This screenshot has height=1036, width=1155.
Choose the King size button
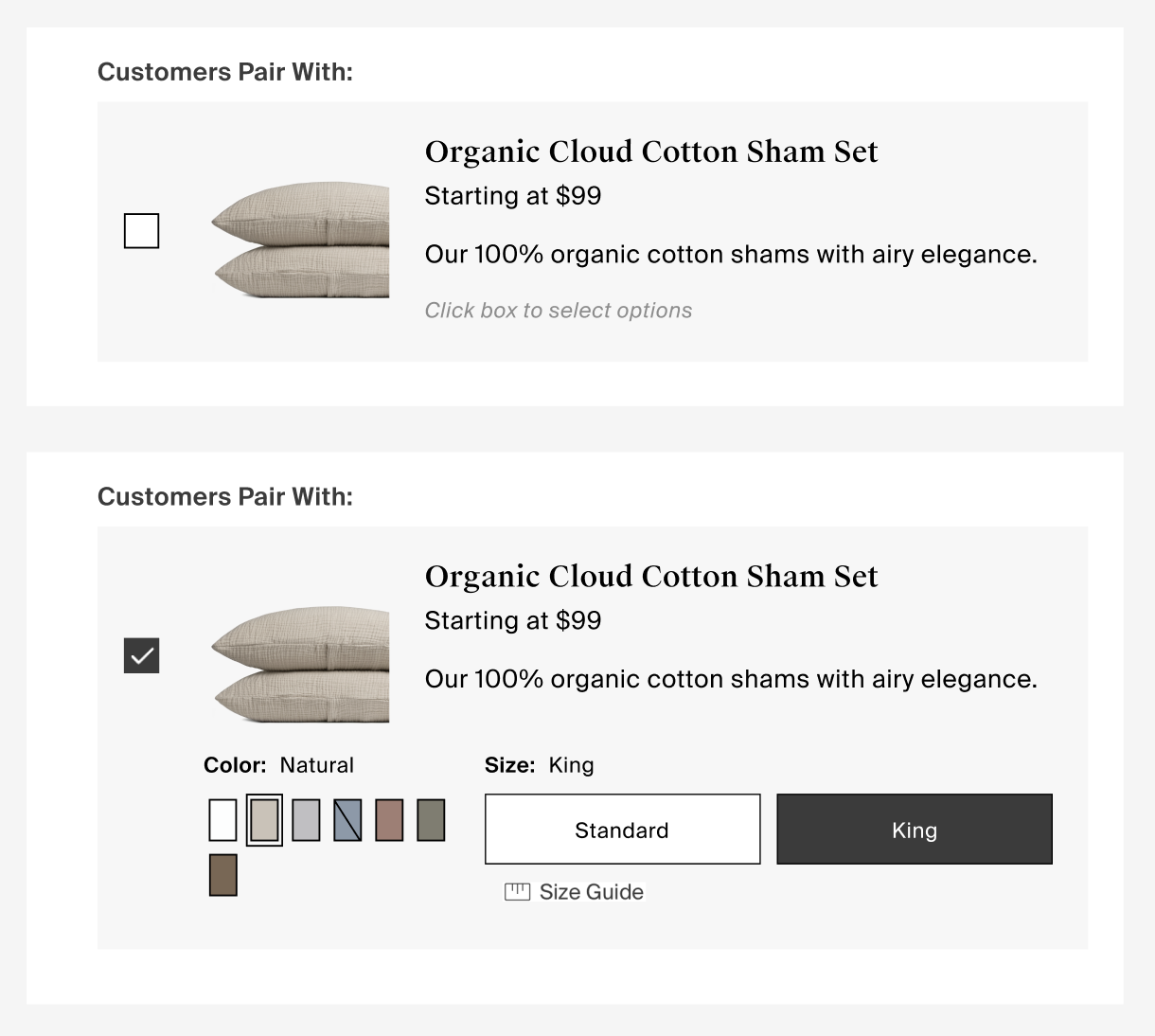point(915,830)
